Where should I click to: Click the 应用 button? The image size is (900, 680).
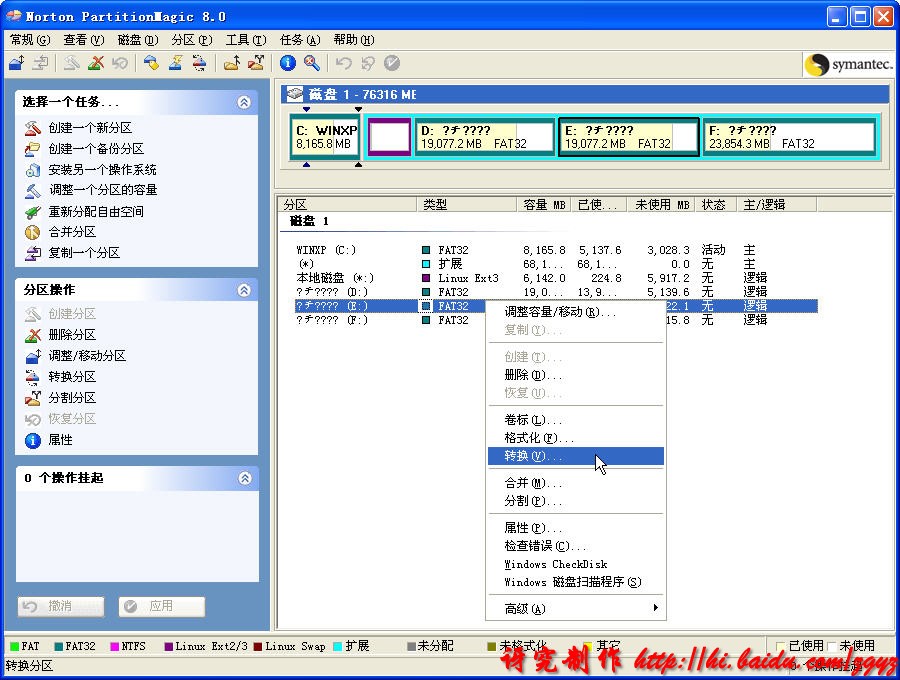pyautogui.click(x=162, y=606)
